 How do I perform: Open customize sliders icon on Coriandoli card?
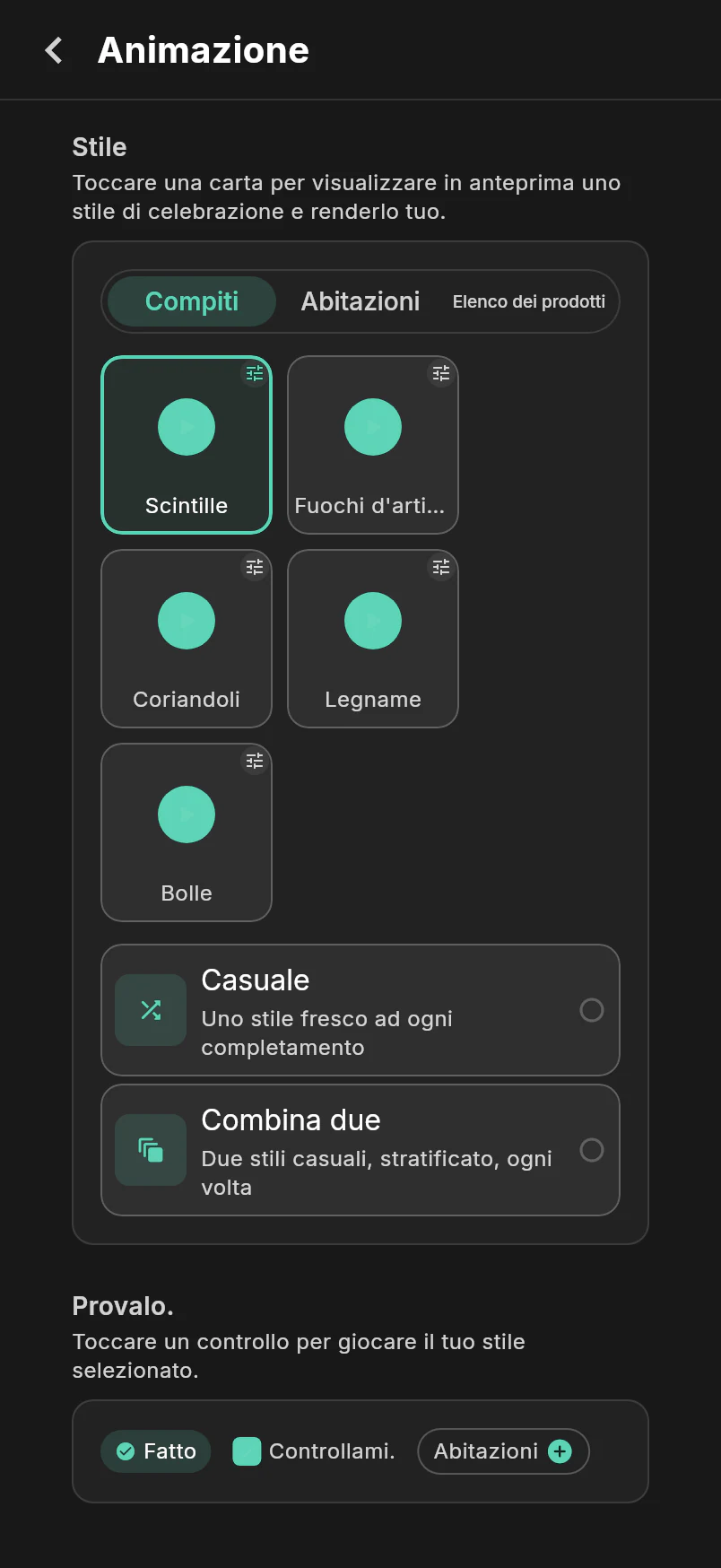point(255,568)
